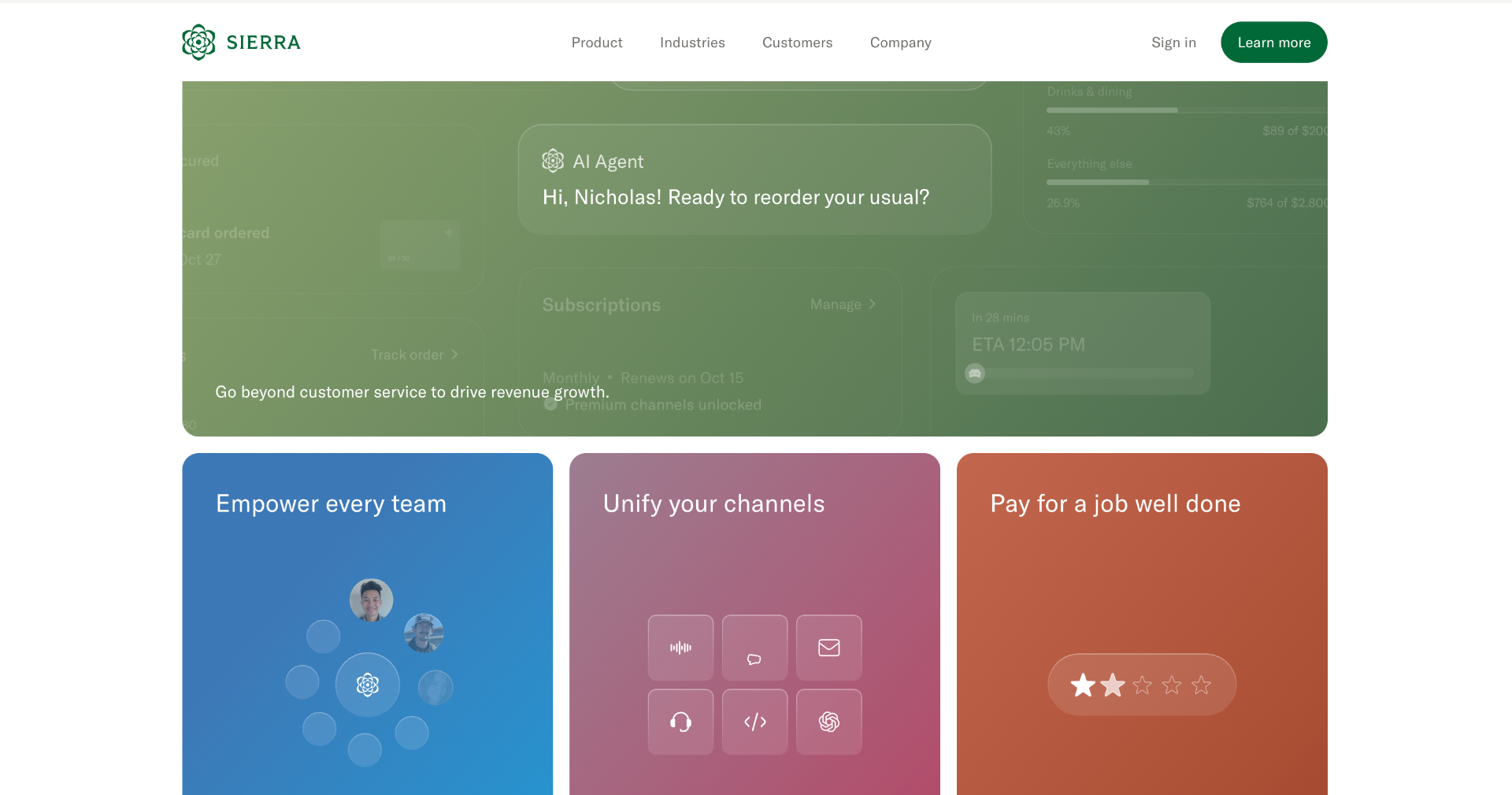Image resolution: width=1512 pixels, height=795 pixels.
Task: Open the Customers nav item
Action: (x=797, y=43)
